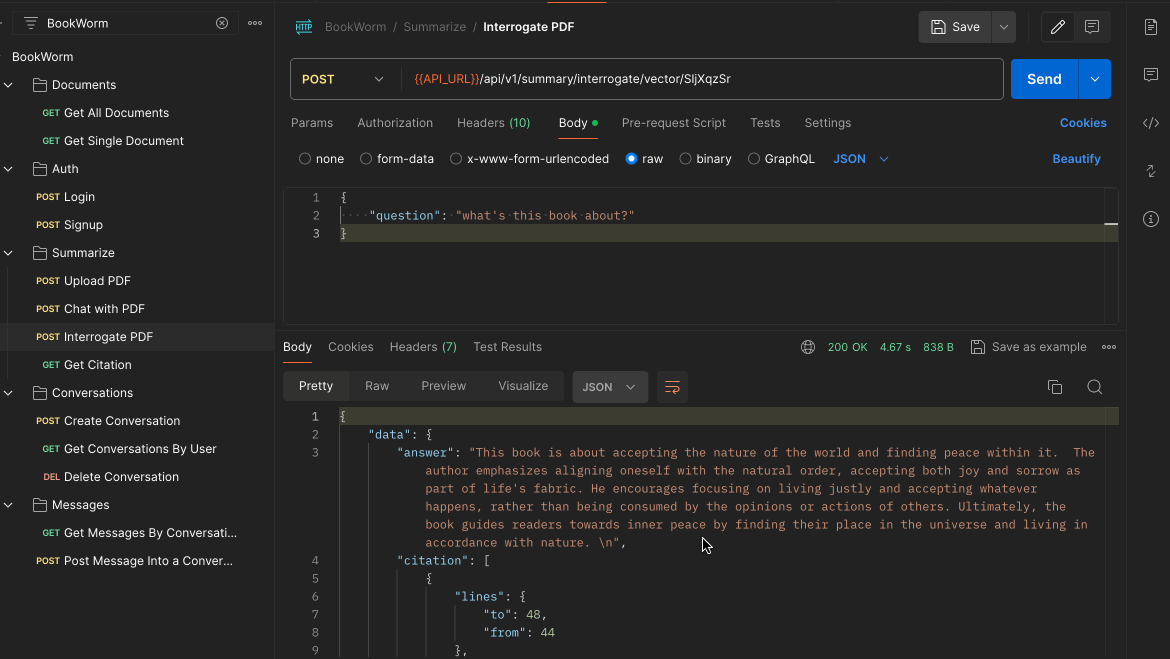Open the request Settings tab
The height and width of the screenshot is (659, 1170).
coord(828,123)
